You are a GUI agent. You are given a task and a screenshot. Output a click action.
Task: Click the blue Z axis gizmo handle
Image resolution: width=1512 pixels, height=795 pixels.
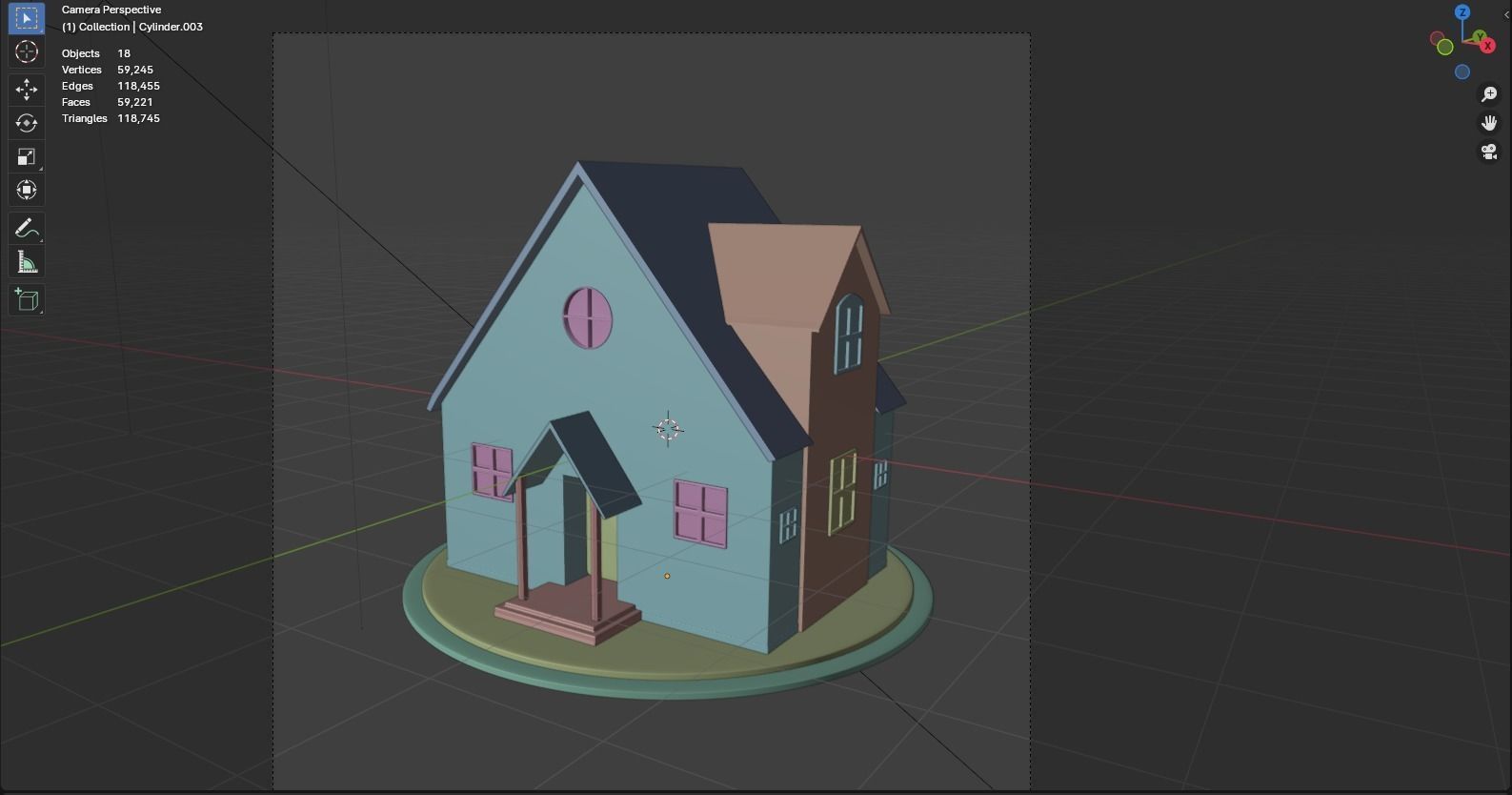pyautogui.click(x=1462, y=12)
